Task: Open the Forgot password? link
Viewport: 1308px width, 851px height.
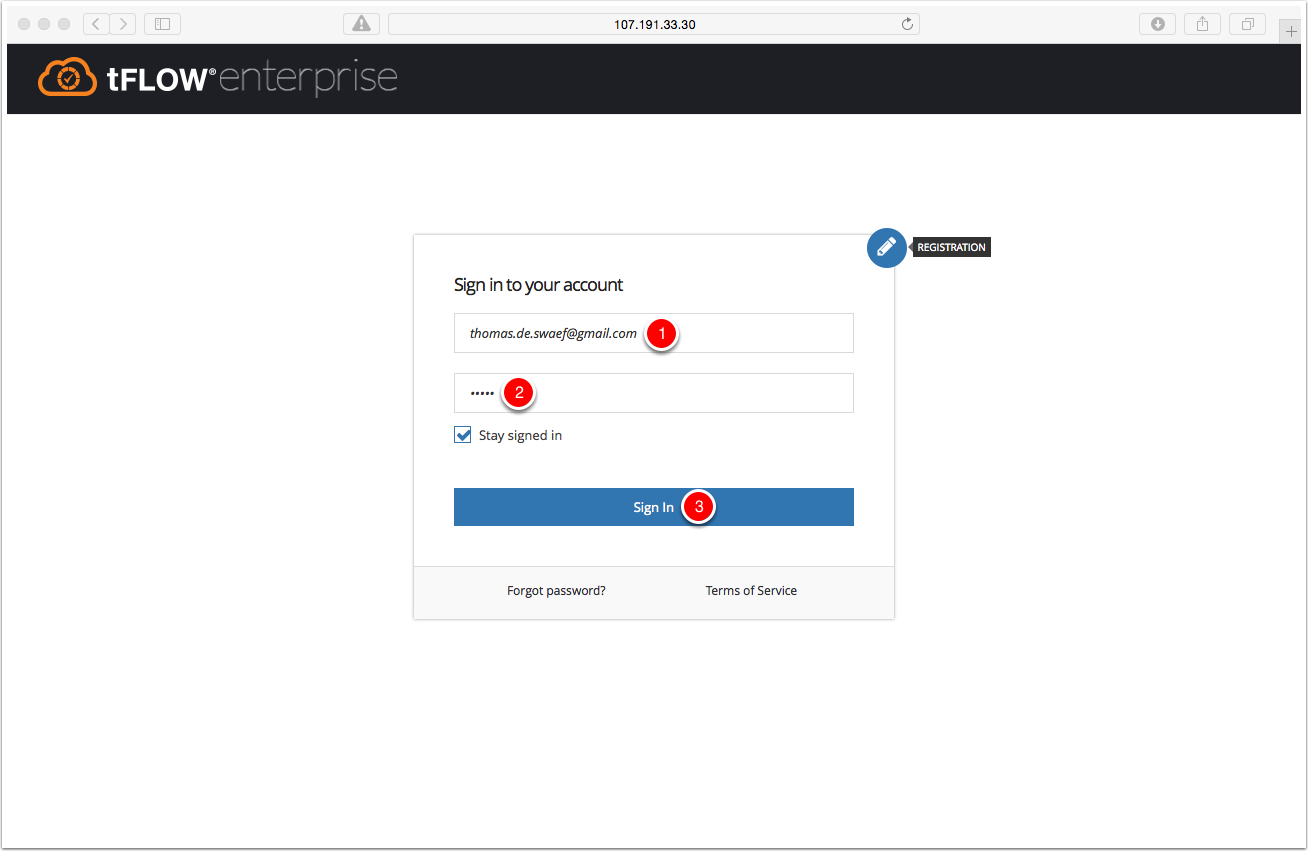Action: click(x=556, y=591)
